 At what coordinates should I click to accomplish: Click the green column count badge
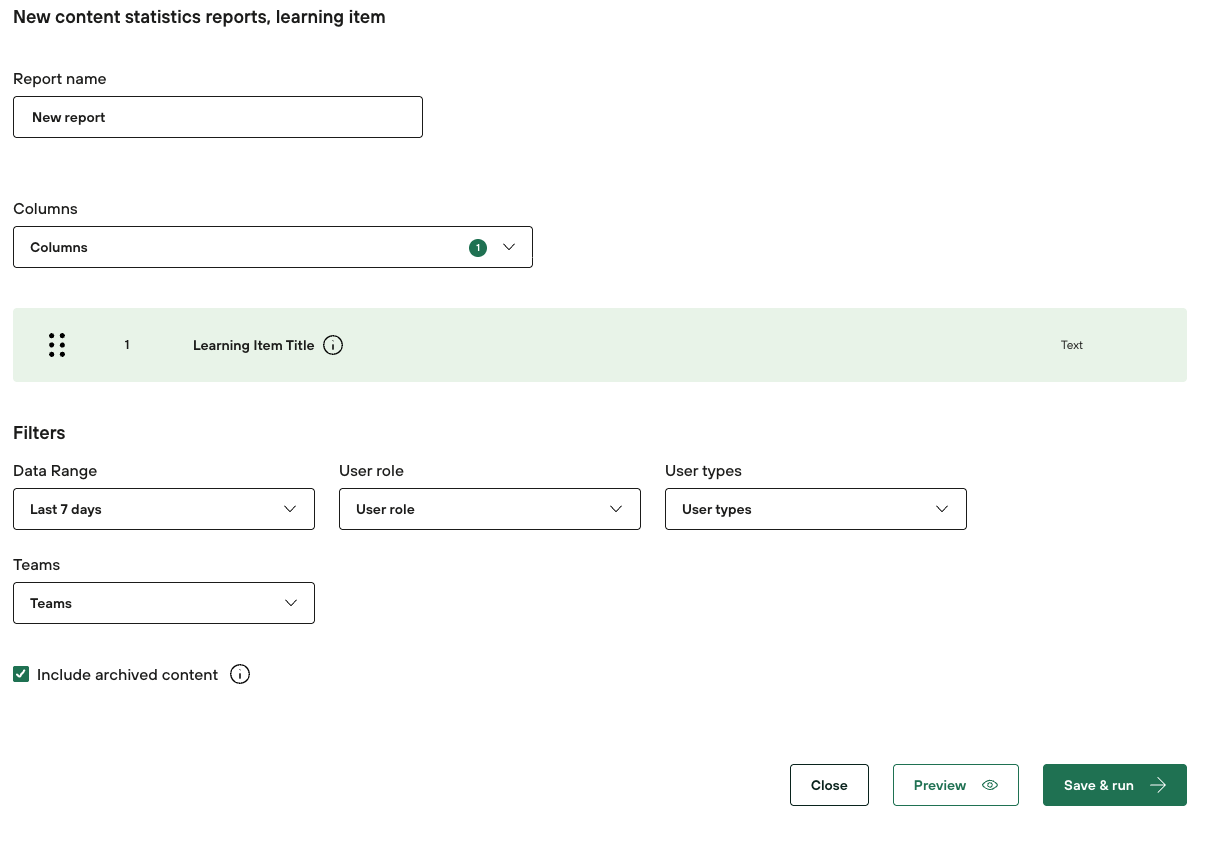tap(478, 247)
